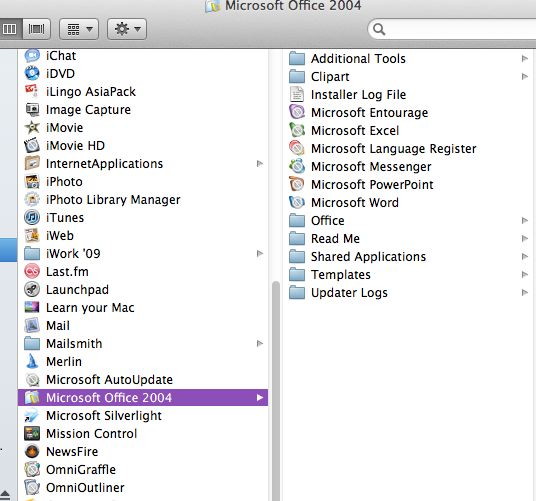Click the Microsoft Language Register icon
Image resolution: width=536 pixels, height=501 pixels.
297,148
